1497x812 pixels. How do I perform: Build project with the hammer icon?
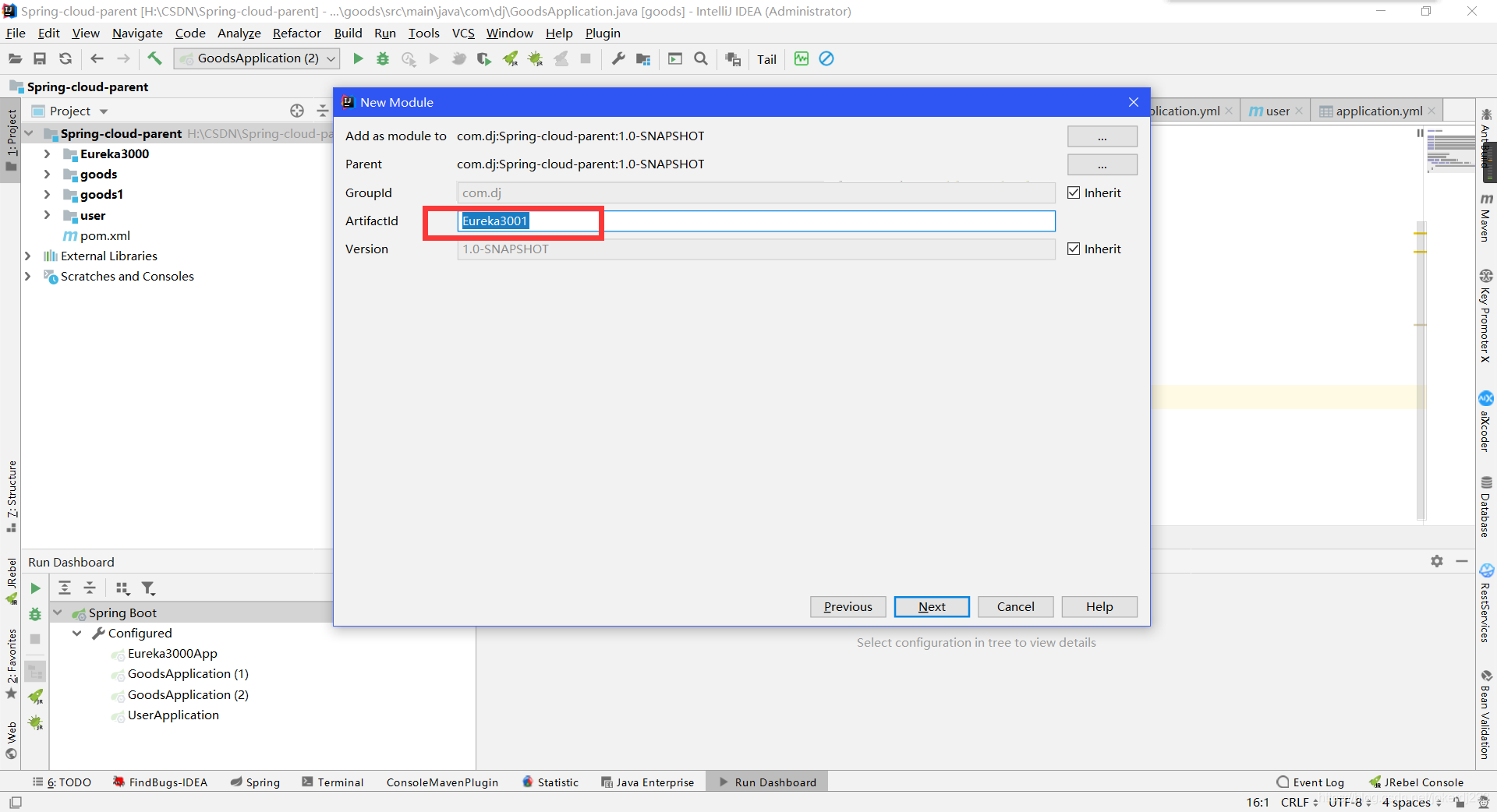click(x=154, y=58)
